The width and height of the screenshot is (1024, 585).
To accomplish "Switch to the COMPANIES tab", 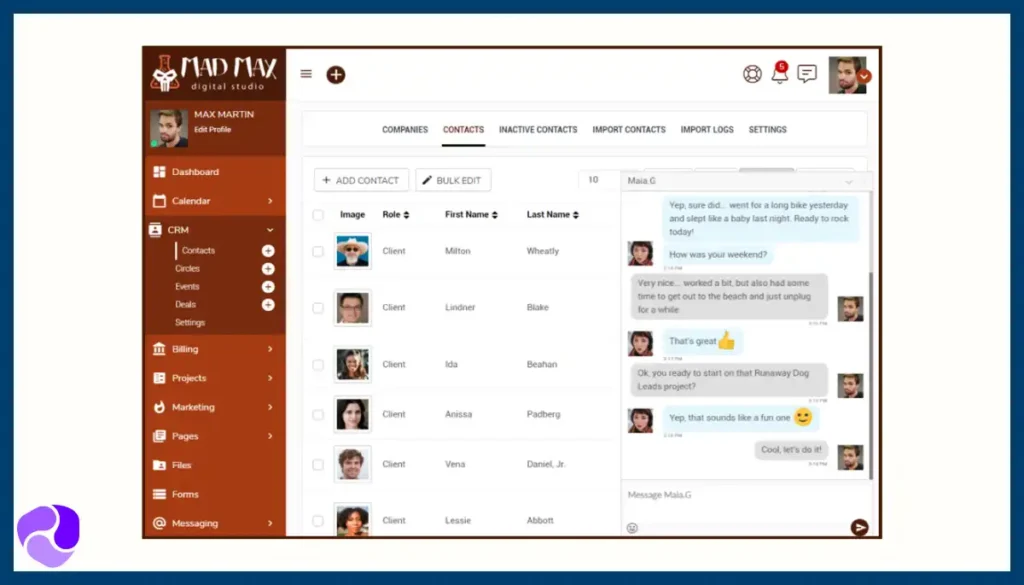I will click(405, 129).
